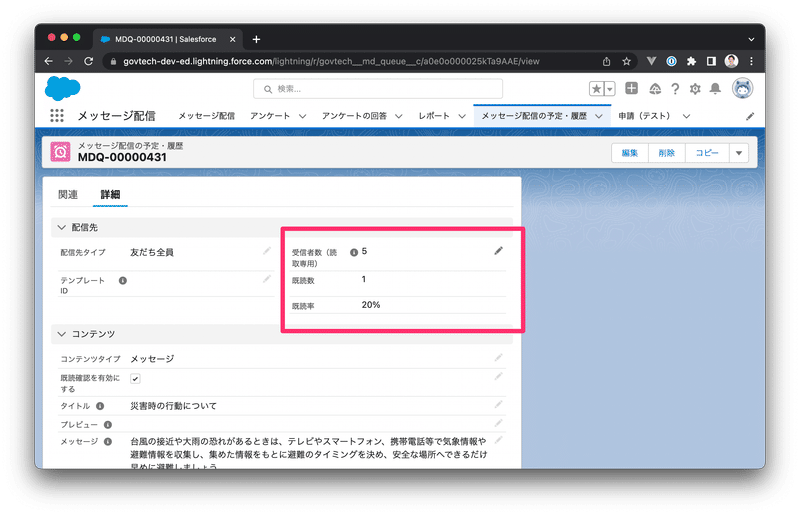Show info tooltip for 受信者数
Screen dimensions: 800x515
click(354, 252)
